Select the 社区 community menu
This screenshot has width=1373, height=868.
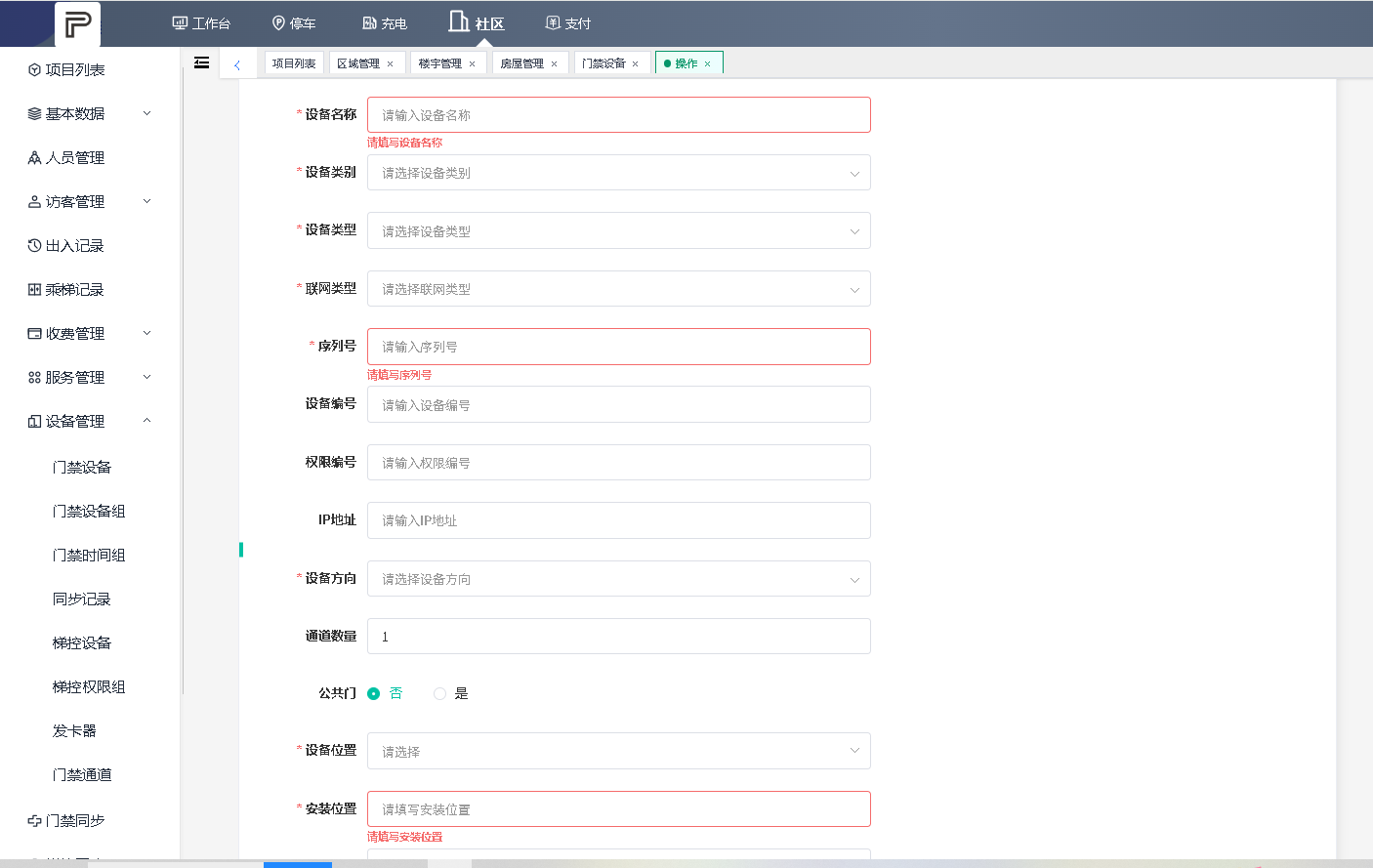coord(477,22)
